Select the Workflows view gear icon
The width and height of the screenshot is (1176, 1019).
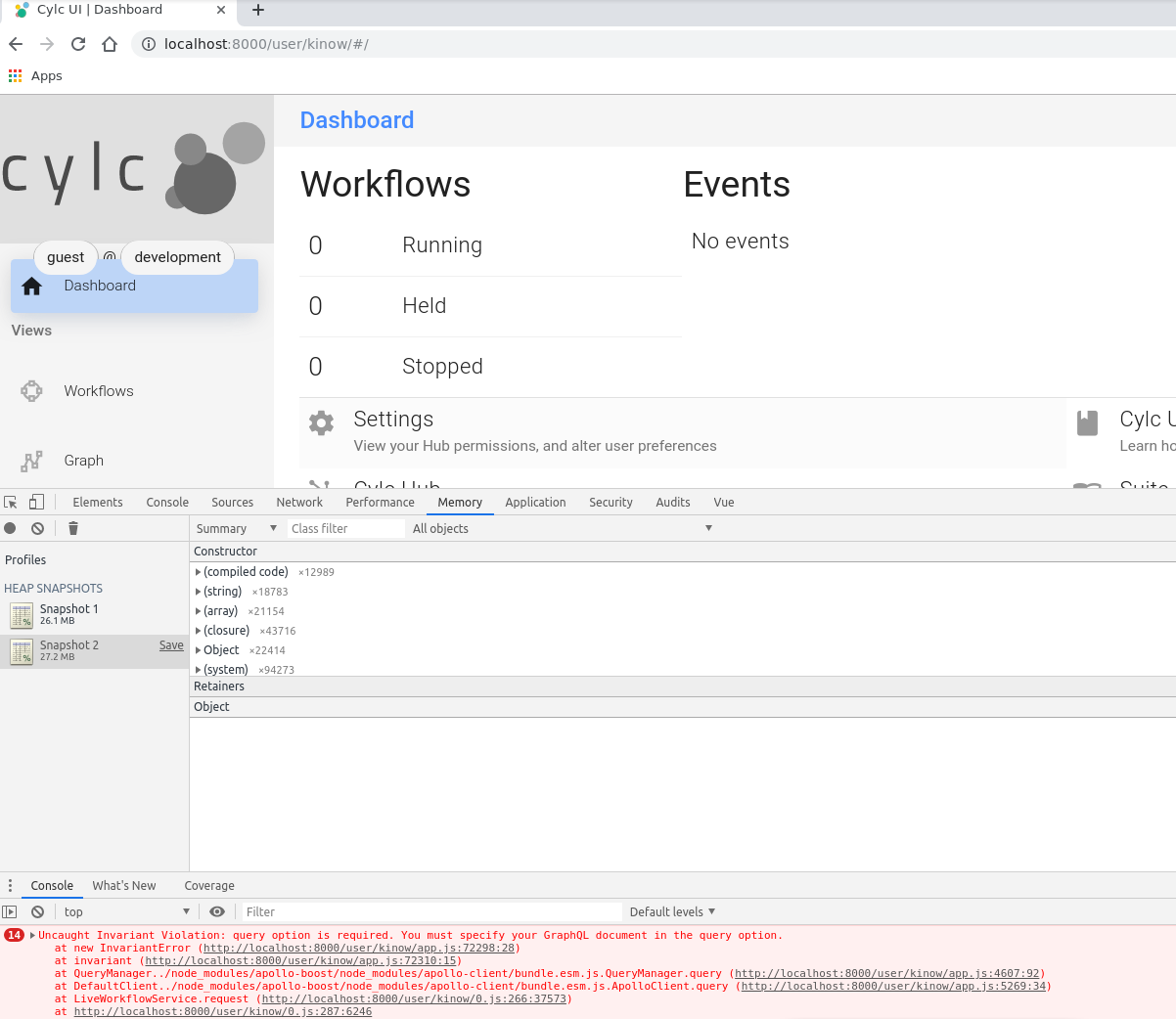[x=32, y=390]
